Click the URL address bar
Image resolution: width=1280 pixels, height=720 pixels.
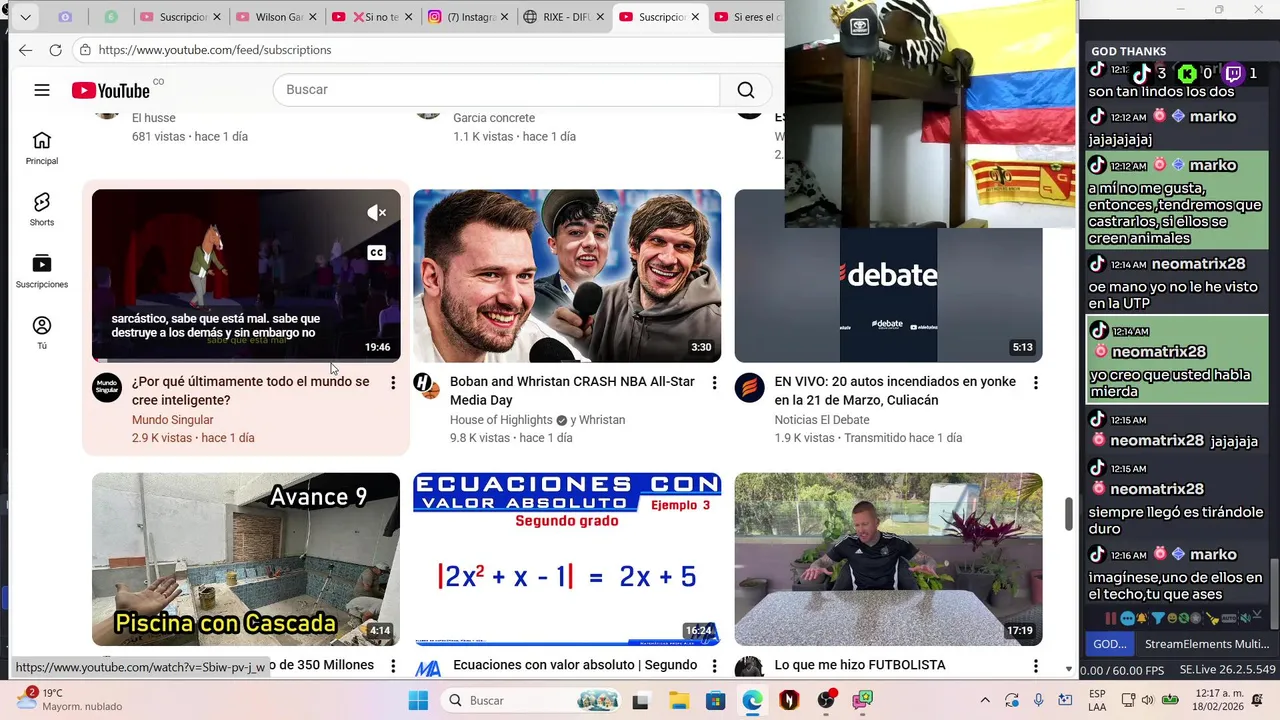[430, 50]
